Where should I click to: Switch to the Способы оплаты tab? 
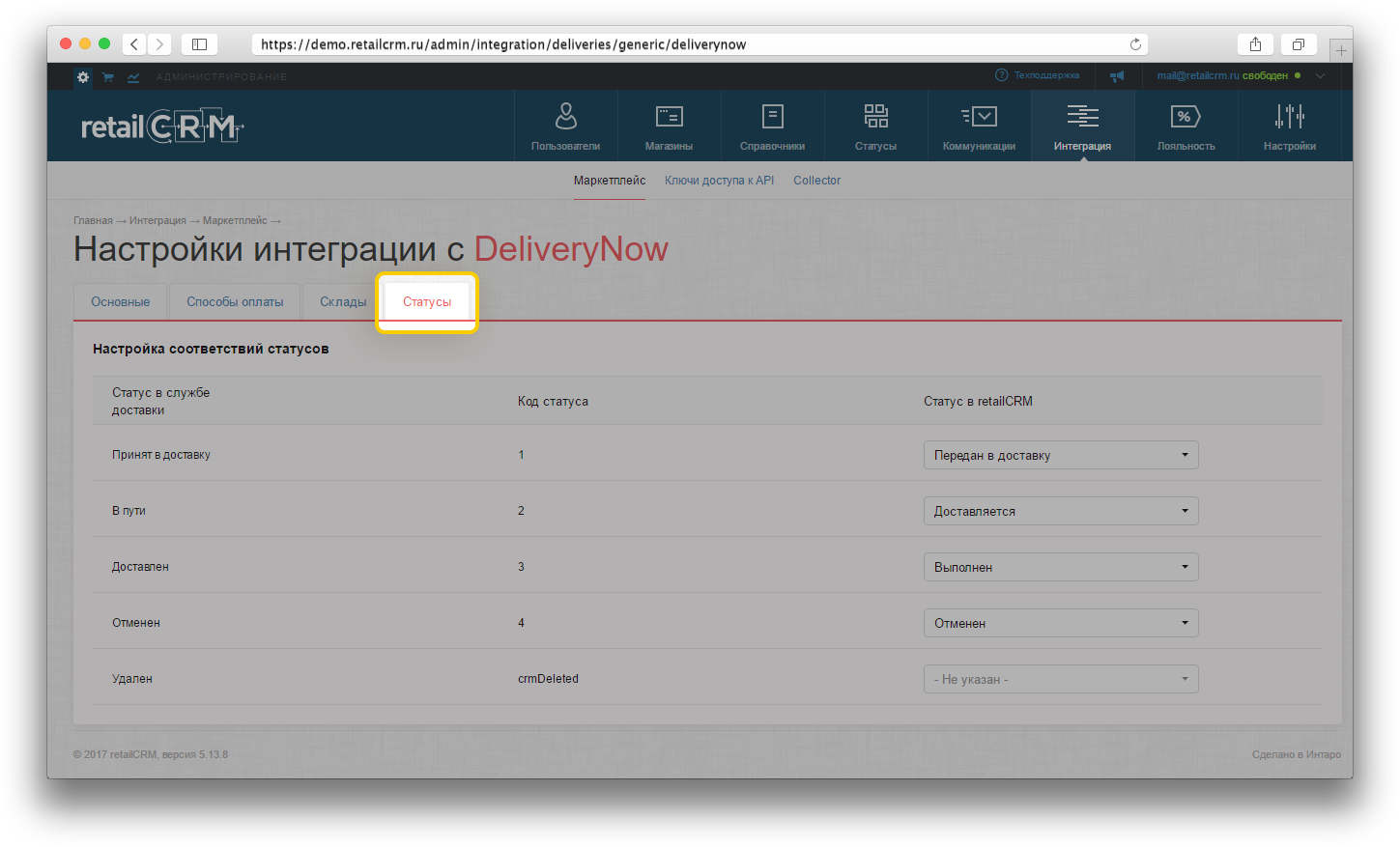coord(235,302)
